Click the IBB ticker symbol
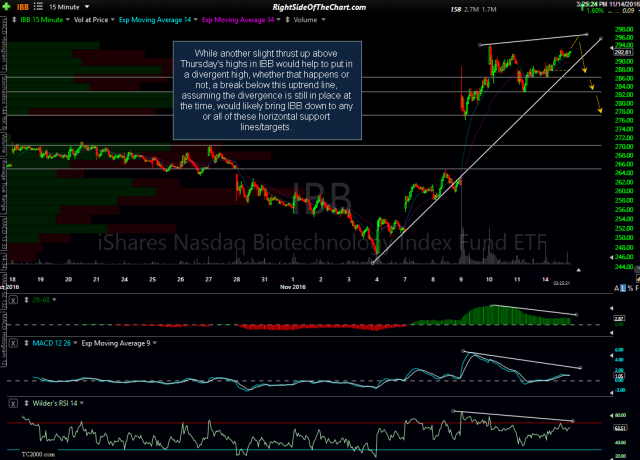Image resolution: width=640 pixels, height=460 pixels. coord(22,7)
